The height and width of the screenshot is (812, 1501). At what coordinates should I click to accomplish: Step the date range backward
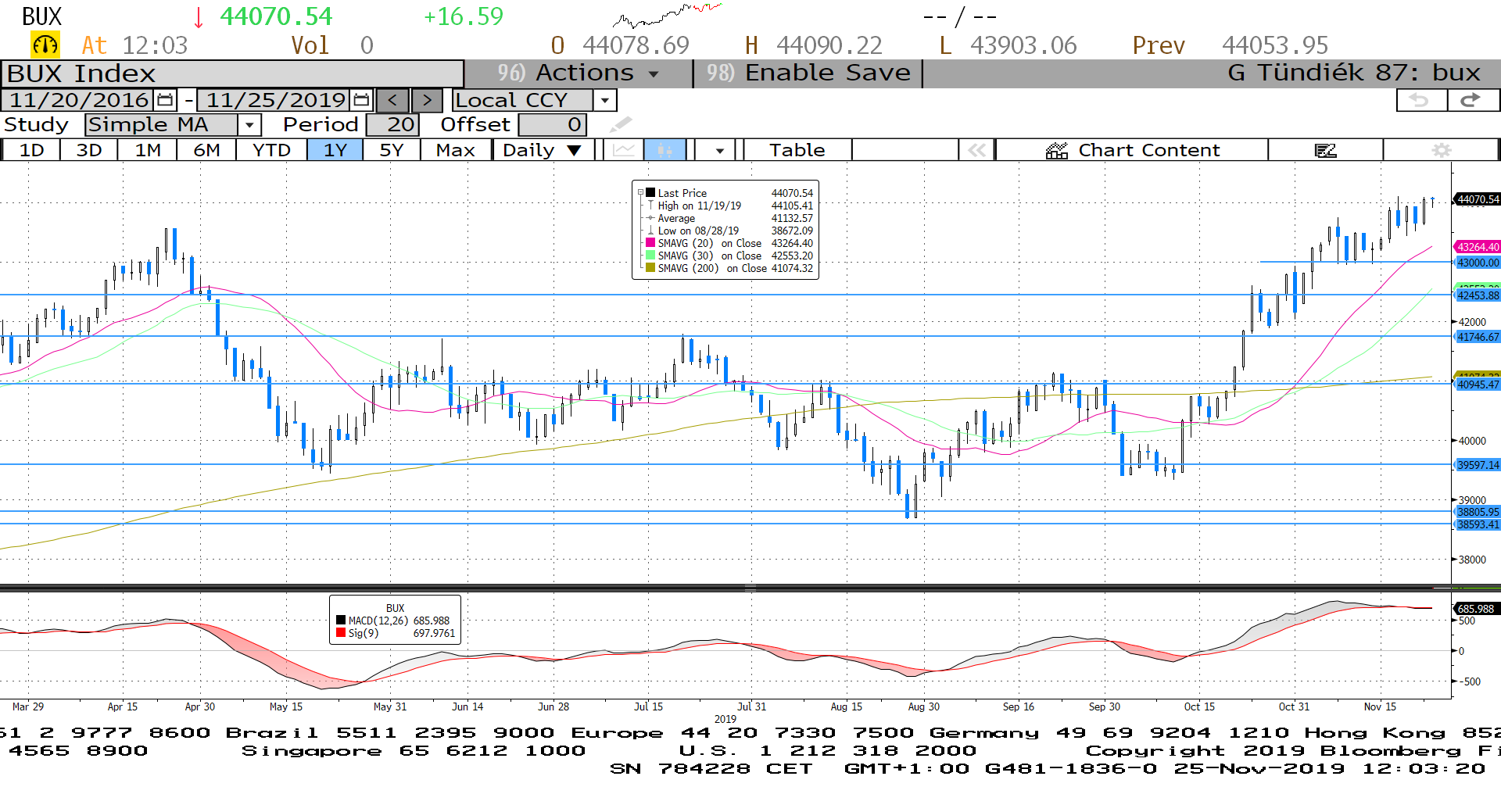click(x=392, y=100)
